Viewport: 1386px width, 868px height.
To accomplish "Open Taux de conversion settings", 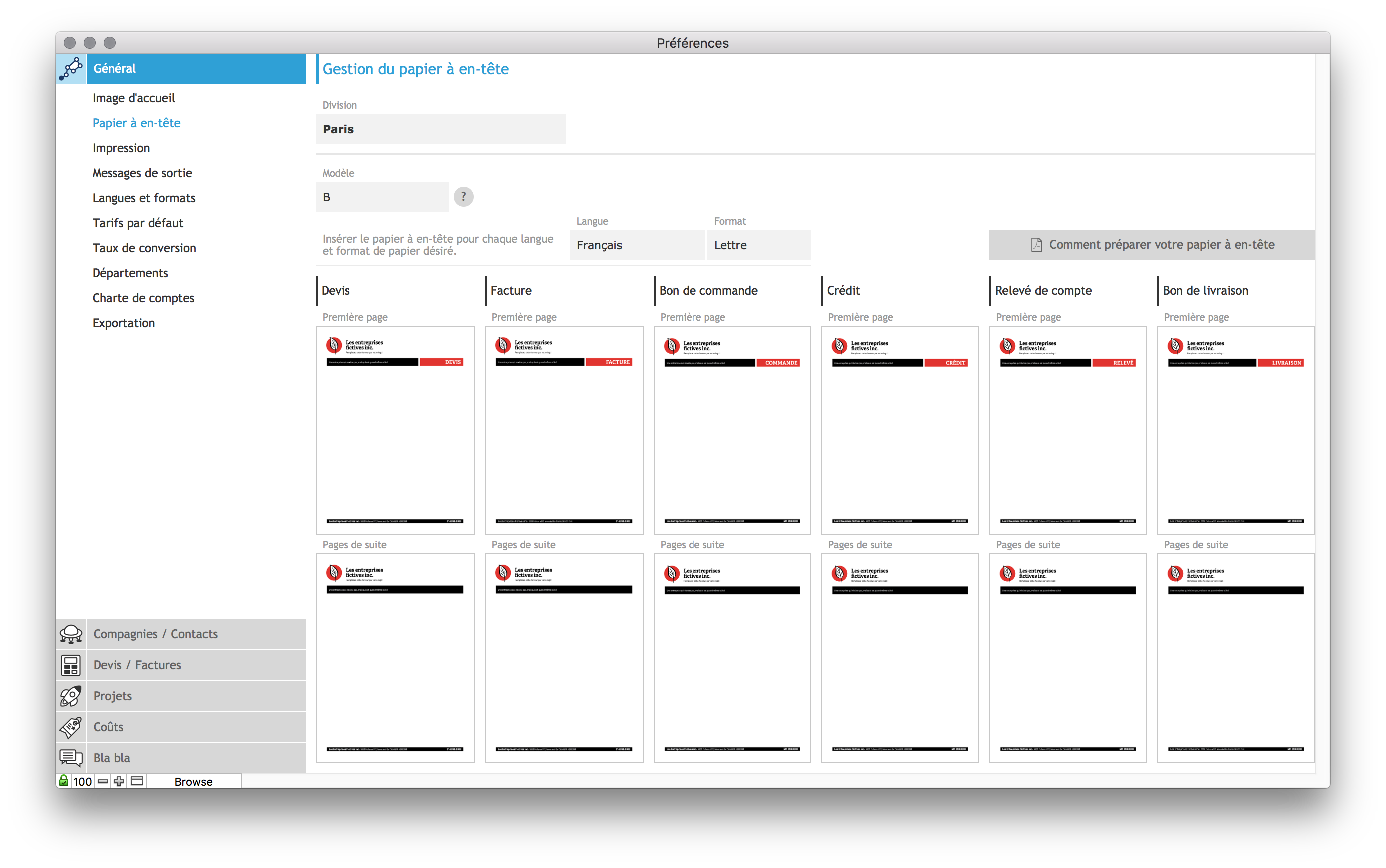I will (x=144, y=248).
